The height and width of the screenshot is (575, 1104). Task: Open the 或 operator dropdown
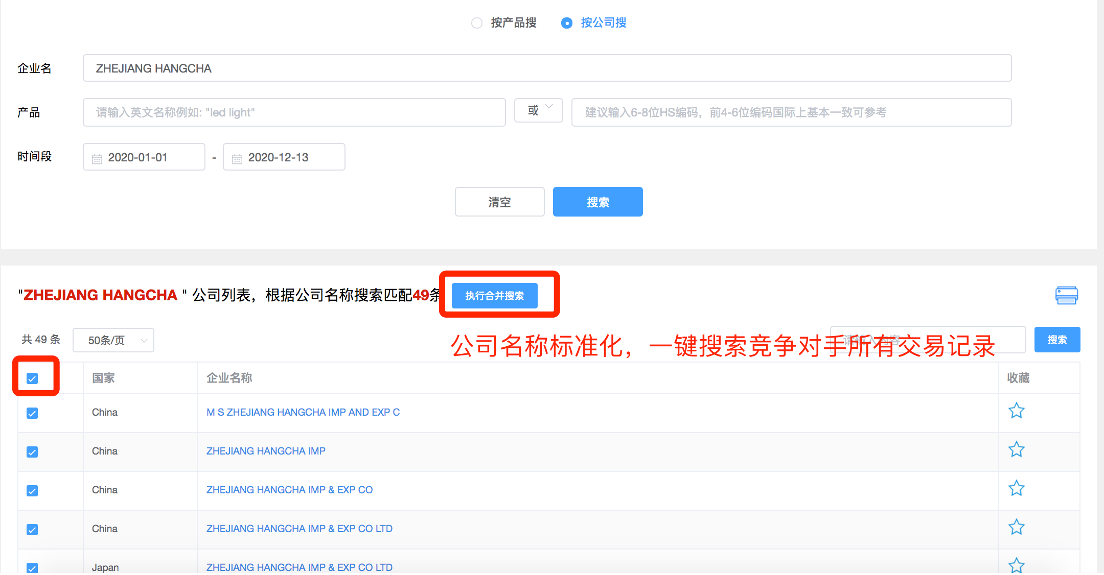(x=539, y=110)
